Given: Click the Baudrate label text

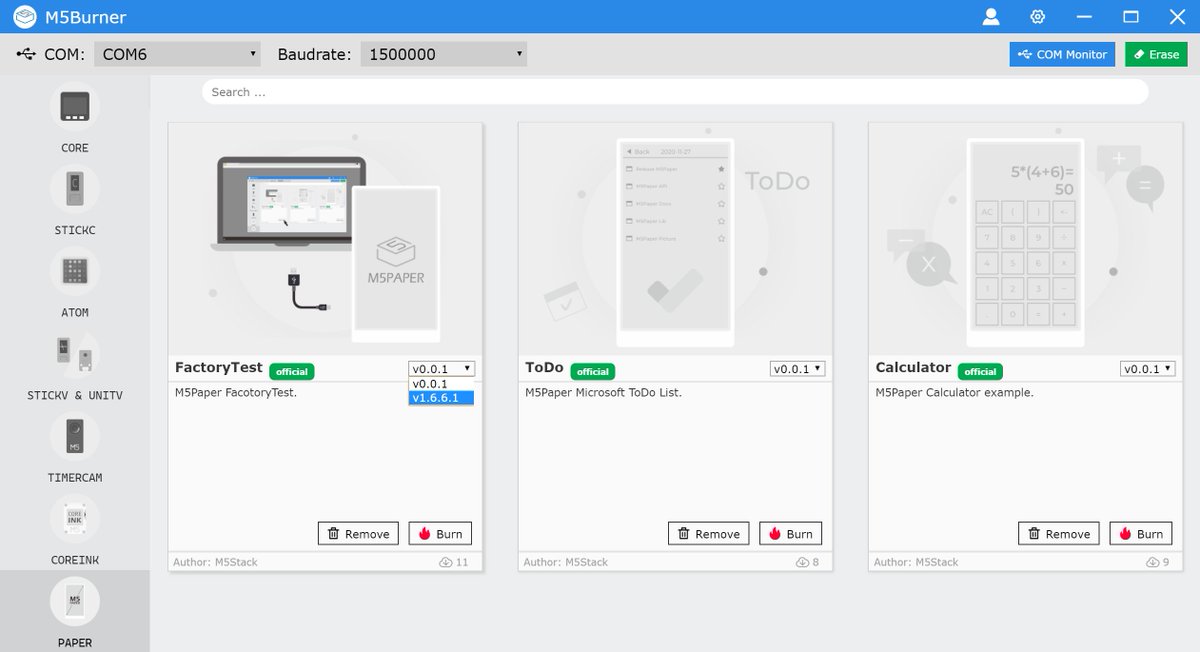Looking at the screenshot, I should (x=315, y=54).
